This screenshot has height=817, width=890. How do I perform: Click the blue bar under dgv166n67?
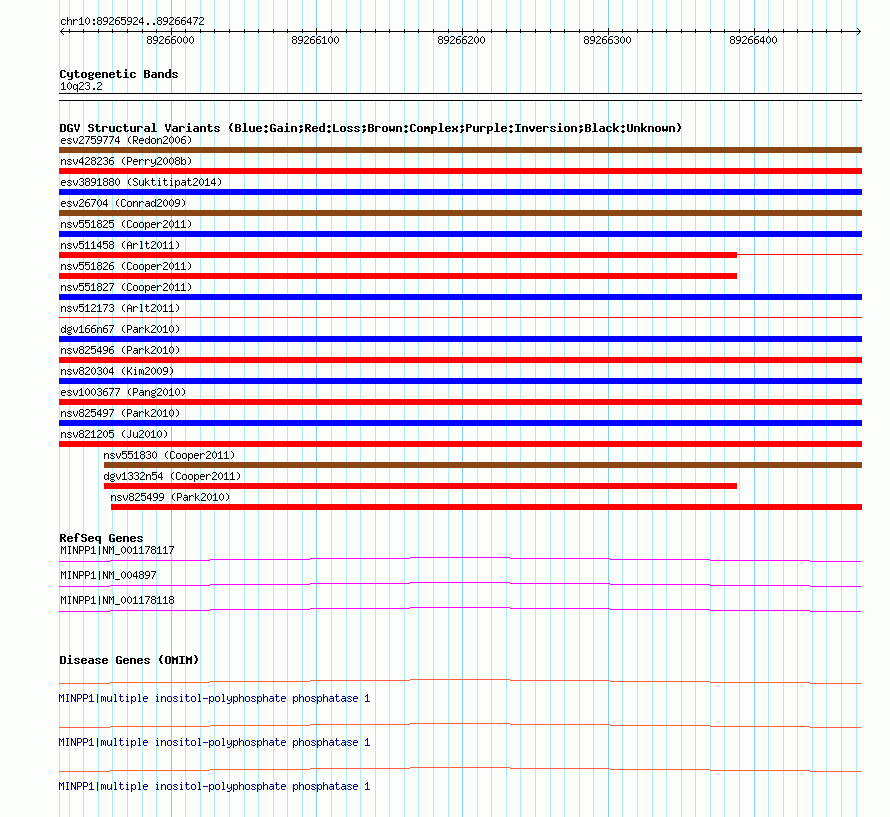[460, 339]
